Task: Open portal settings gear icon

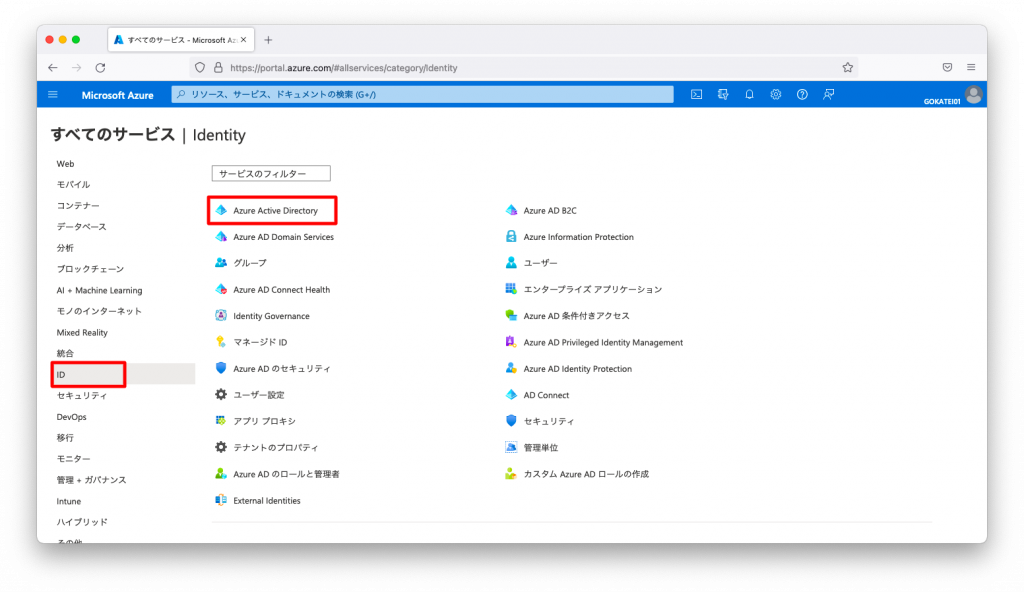Action: pyautogui.click(x=775, y=95)
